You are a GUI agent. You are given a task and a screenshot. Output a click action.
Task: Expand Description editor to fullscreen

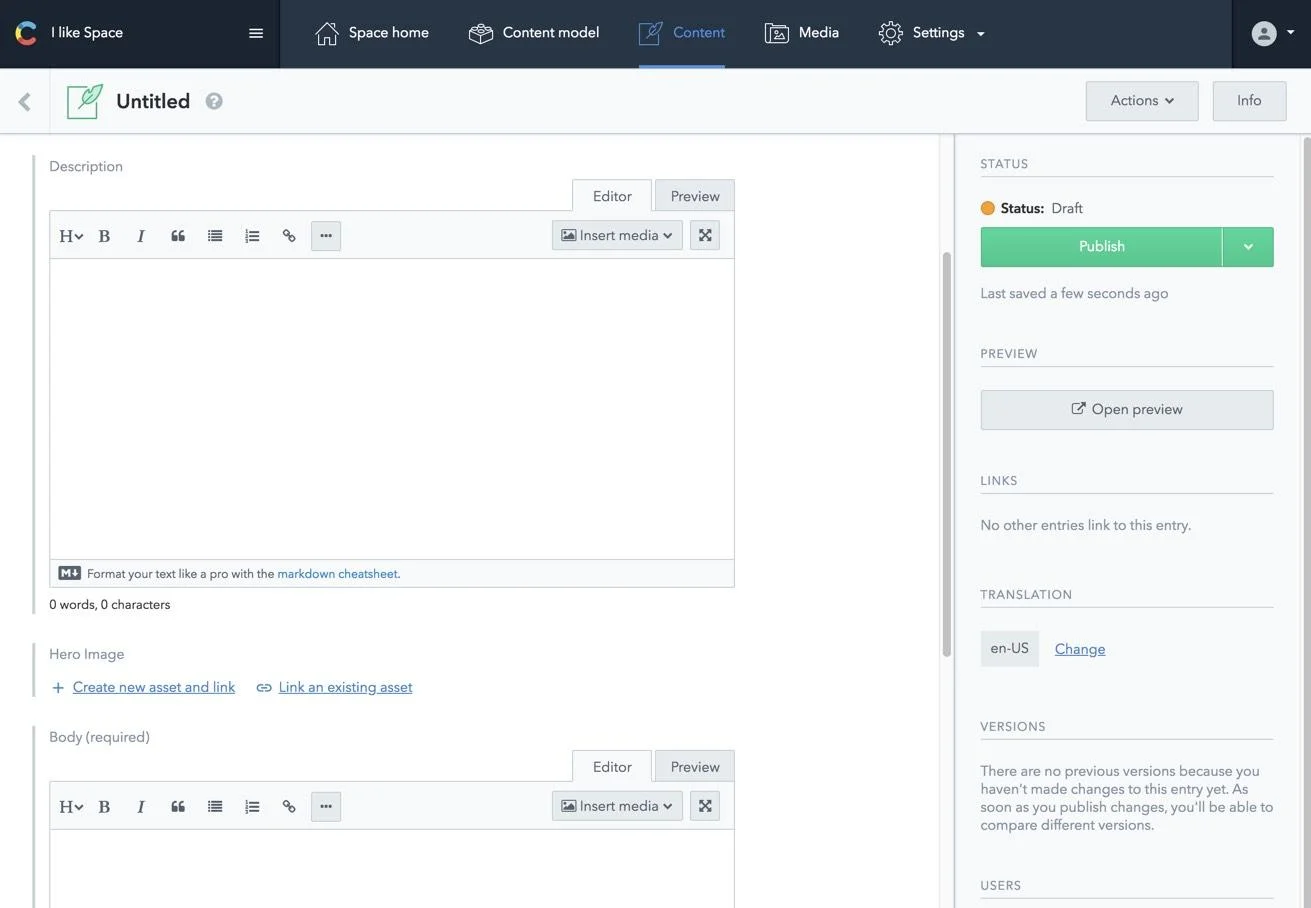[x=705, y=236]
